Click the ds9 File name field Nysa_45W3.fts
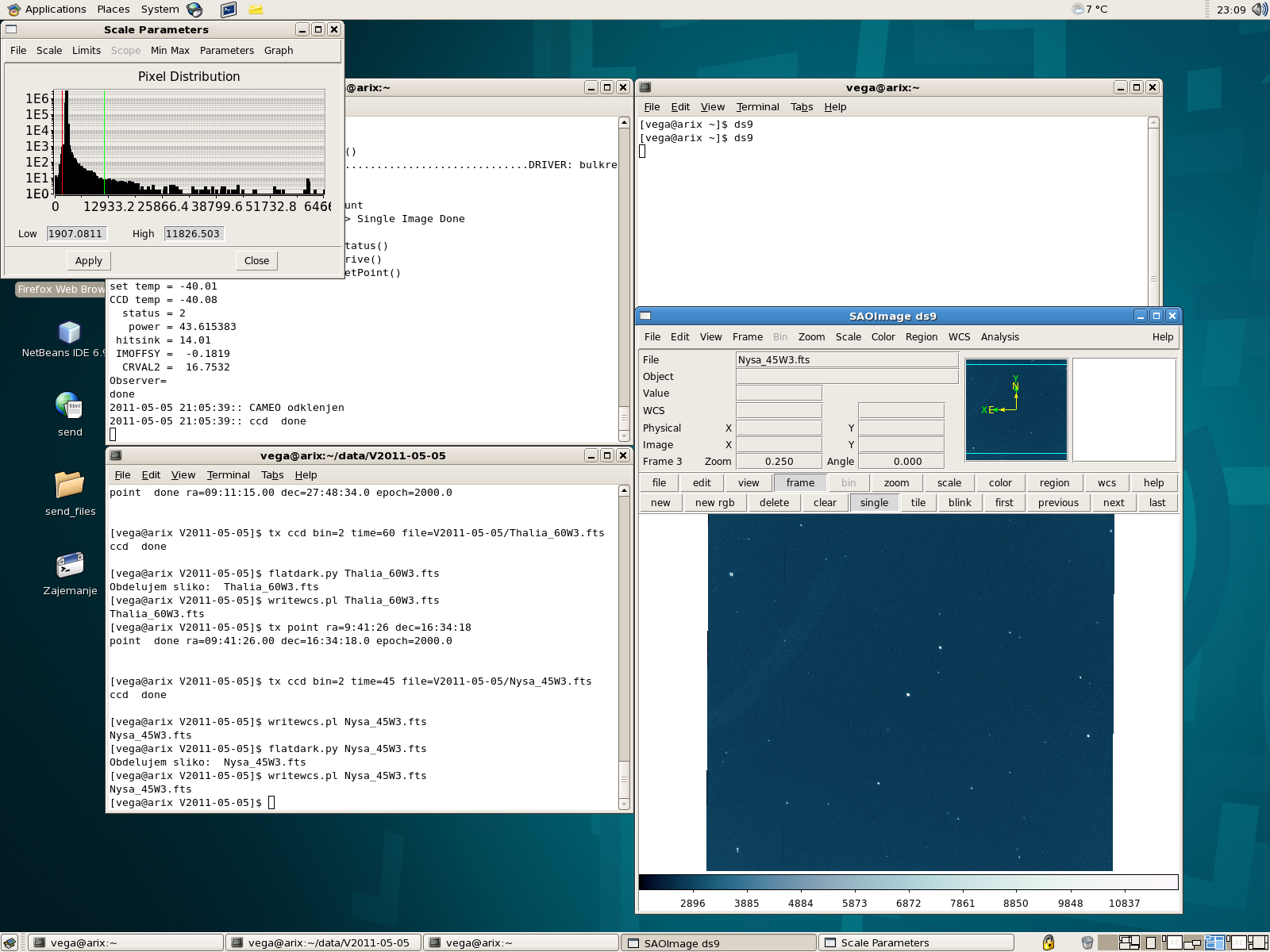Screen dimensions: 1270x952 [847, 359]
